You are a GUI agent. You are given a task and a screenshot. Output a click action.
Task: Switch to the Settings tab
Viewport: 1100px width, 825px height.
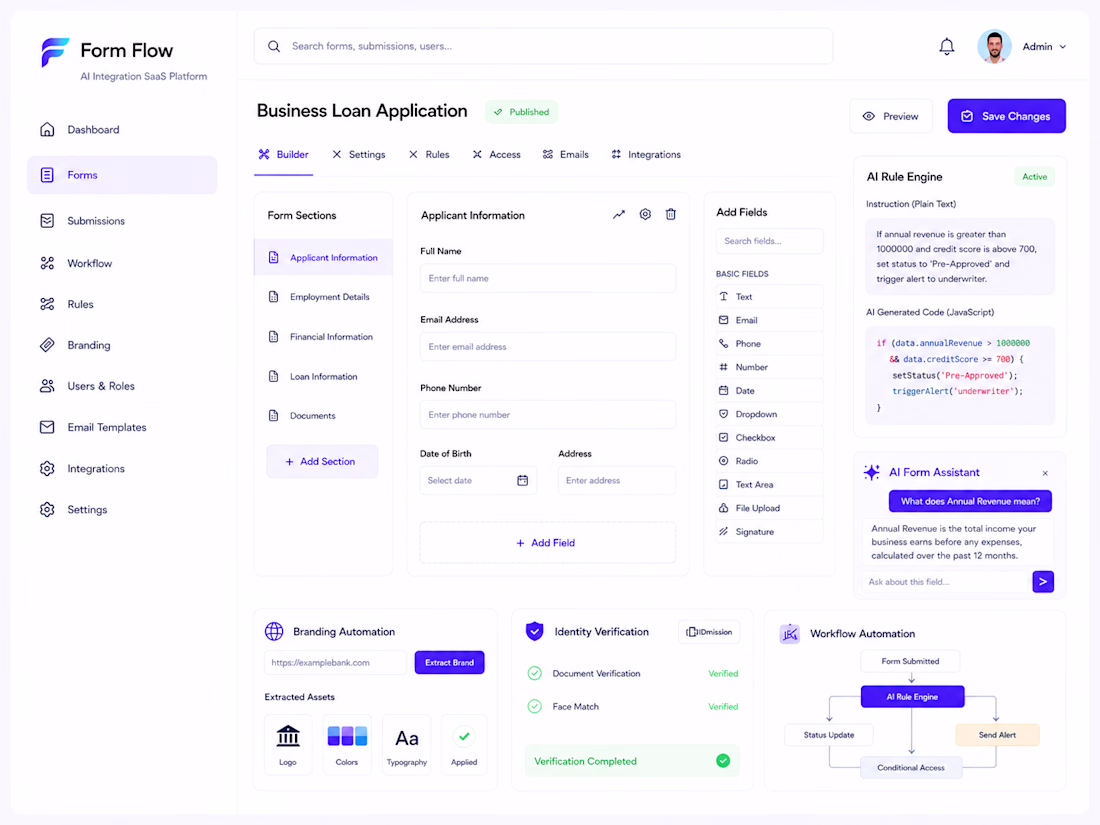pyautogui.click(x=358, y=155)
